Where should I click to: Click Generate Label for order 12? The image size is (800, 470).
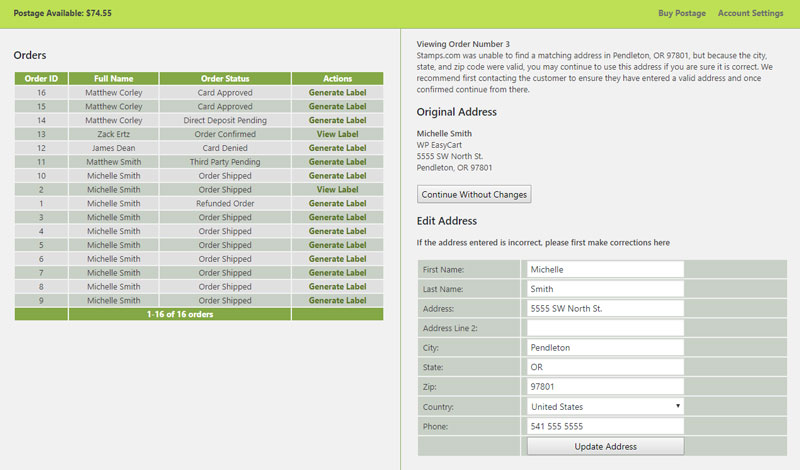point(337,148)
